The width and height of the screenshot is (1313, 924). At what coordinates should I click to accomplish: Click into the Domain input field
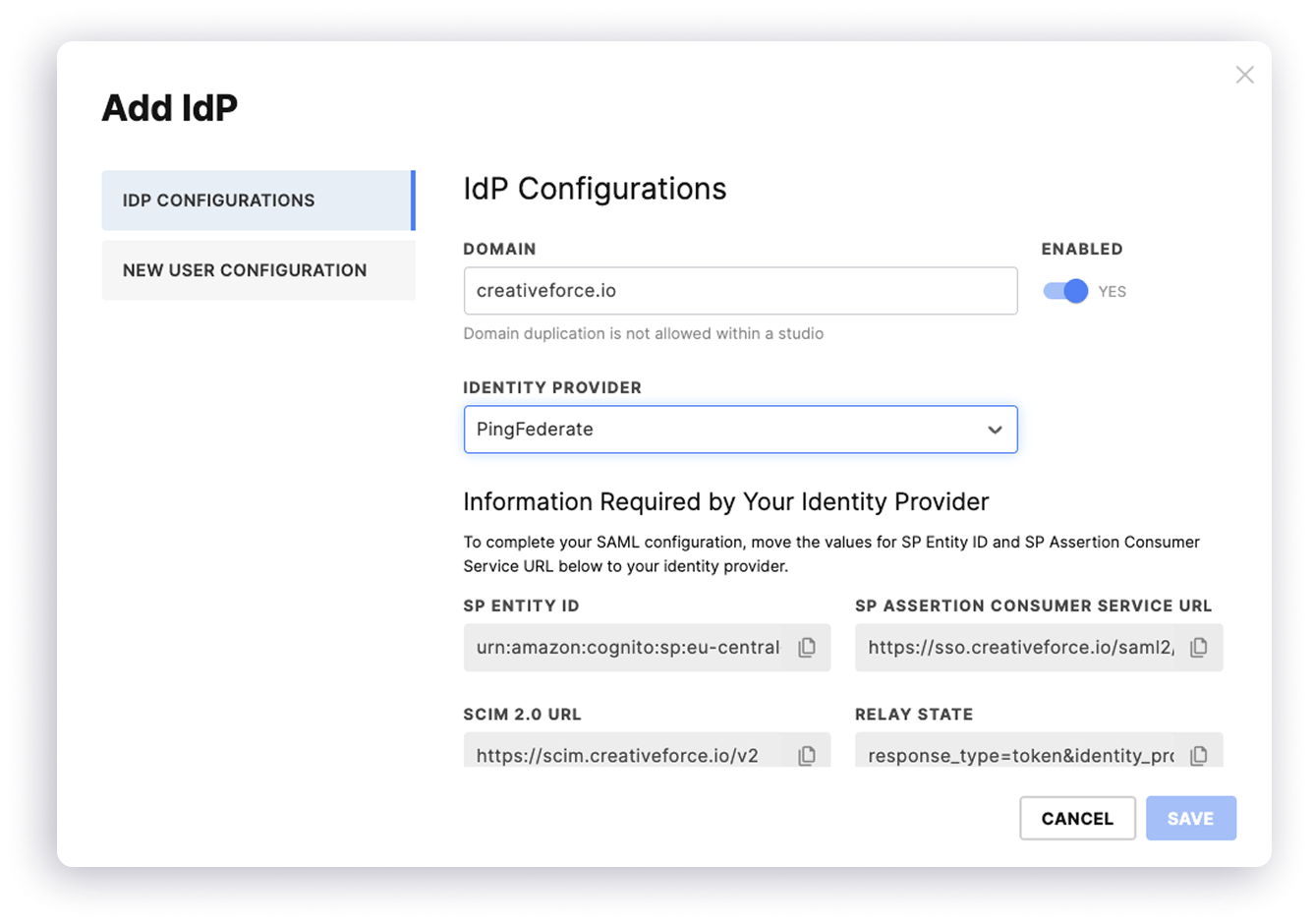(740, 291)
